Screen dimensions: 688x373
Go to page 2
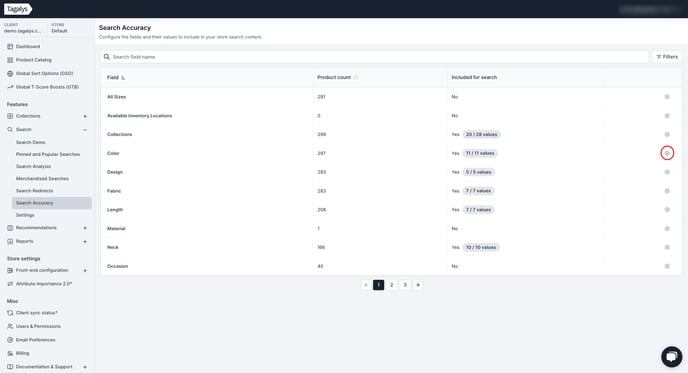click(x=391, y=285)
